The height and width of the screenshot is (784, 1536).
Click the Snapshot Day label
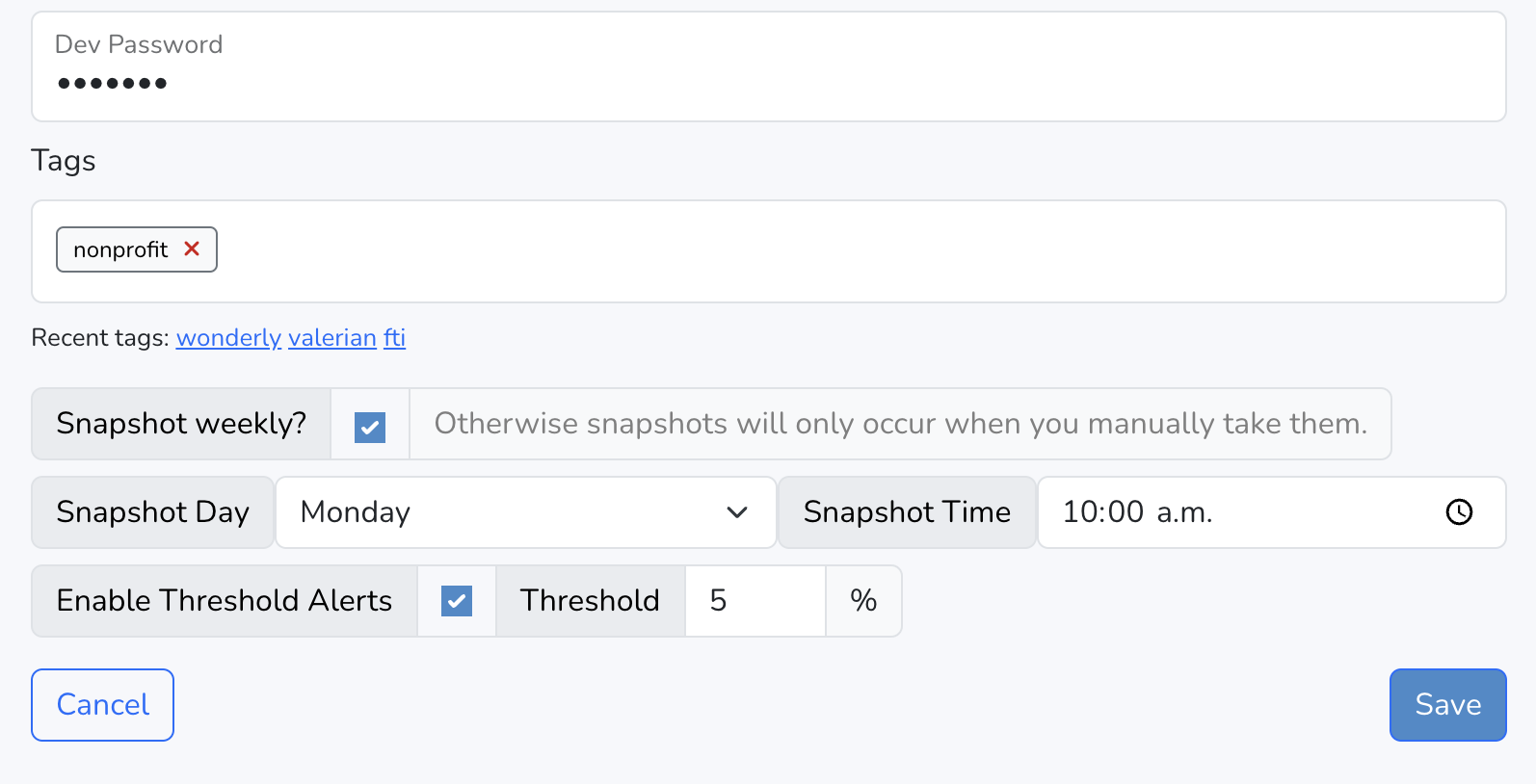(x=153, y=512)
